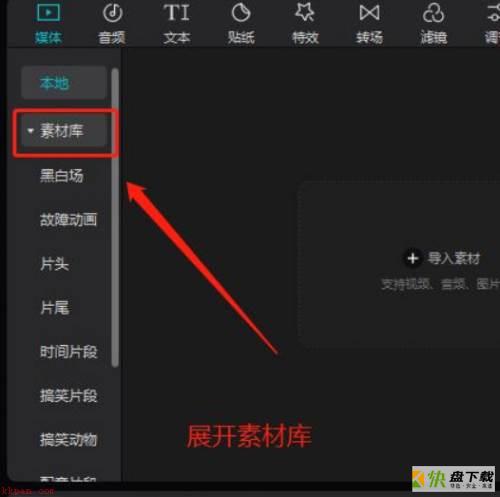Open the 贴纸 sticker icon

(241, 13)
